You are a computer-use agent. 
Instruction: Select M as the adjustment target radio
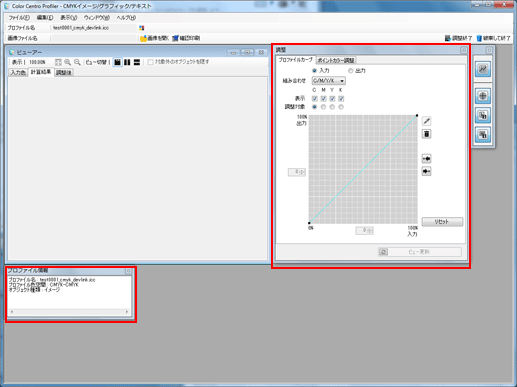[x=323, y=107]
